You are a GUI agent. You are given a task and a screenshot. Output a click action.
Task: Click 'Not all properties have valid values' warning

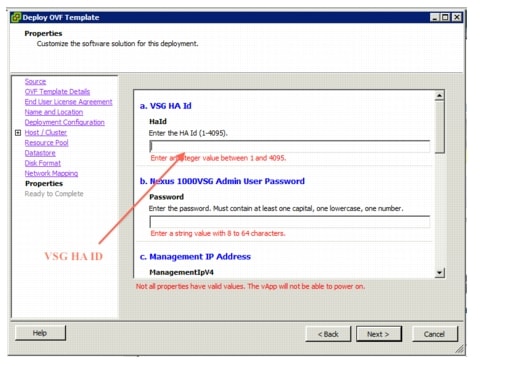(250, 286)
